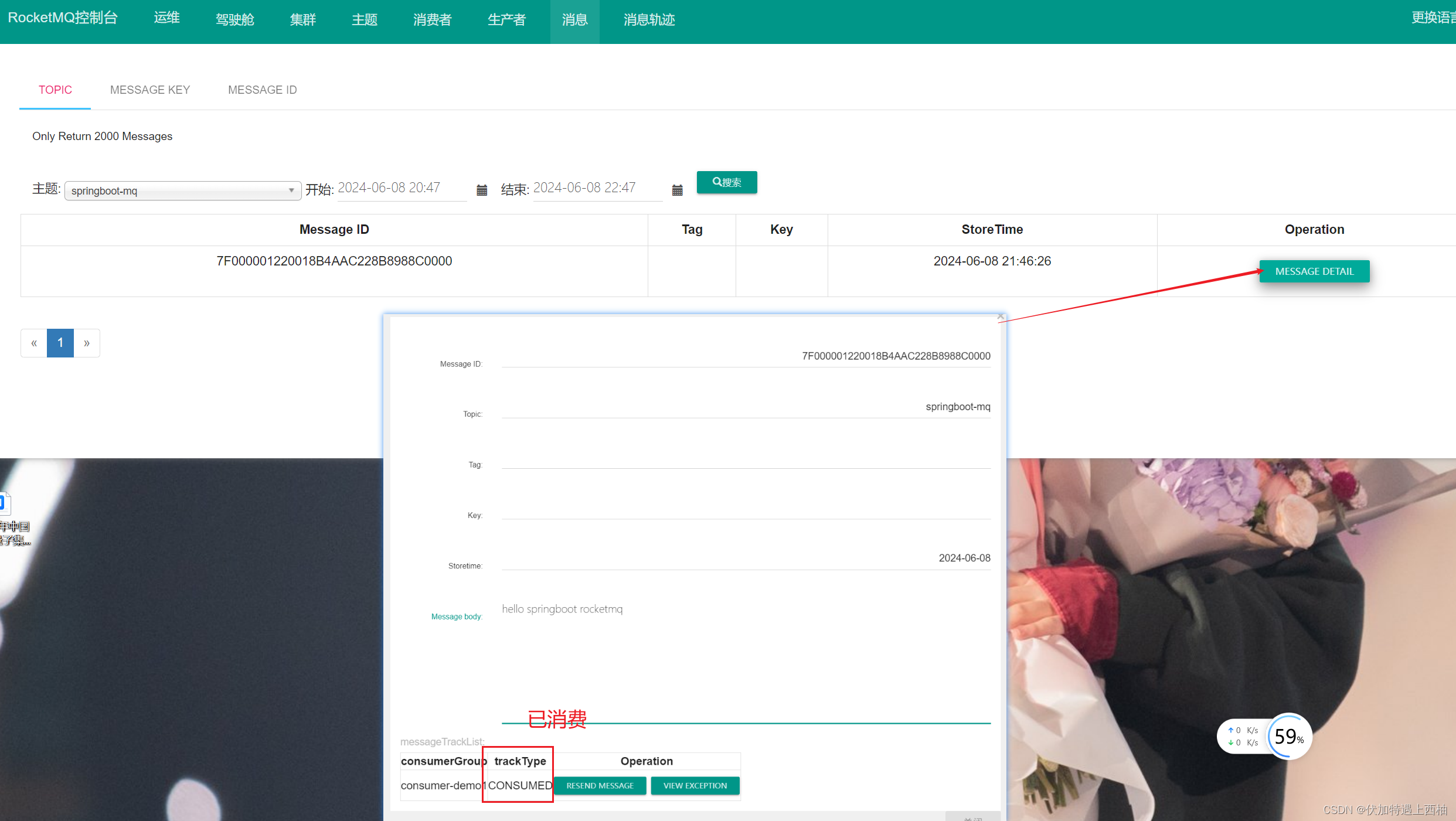Focus the start time field 2024-06-08 20:47
Image resolution: width=1456 pixels, height=821 pixels.
(x=402, y=188)
